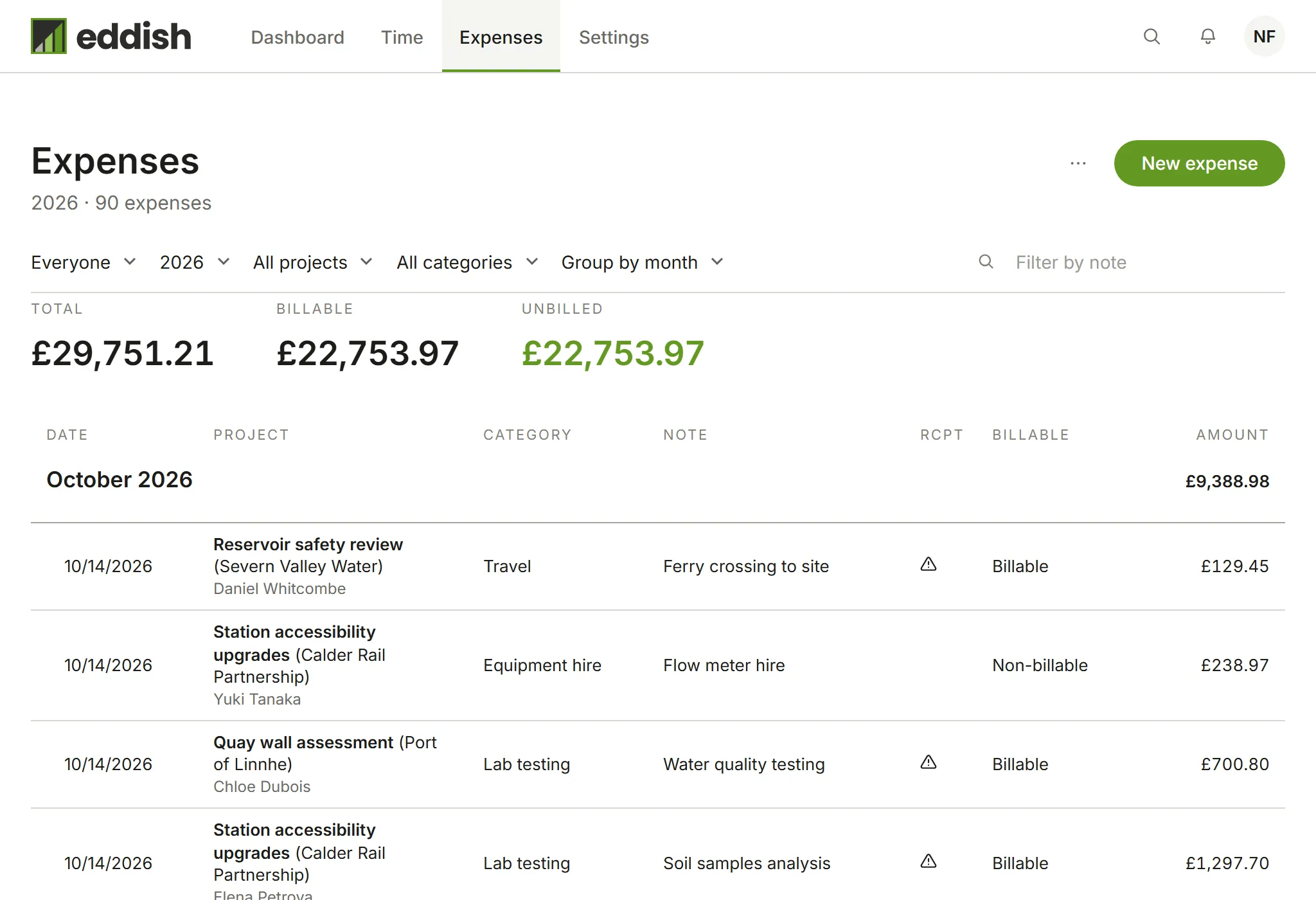Viewport: 1316px width, 900px height.
Task: Click the eddish logo icon
Action: [x=49, y=36]
